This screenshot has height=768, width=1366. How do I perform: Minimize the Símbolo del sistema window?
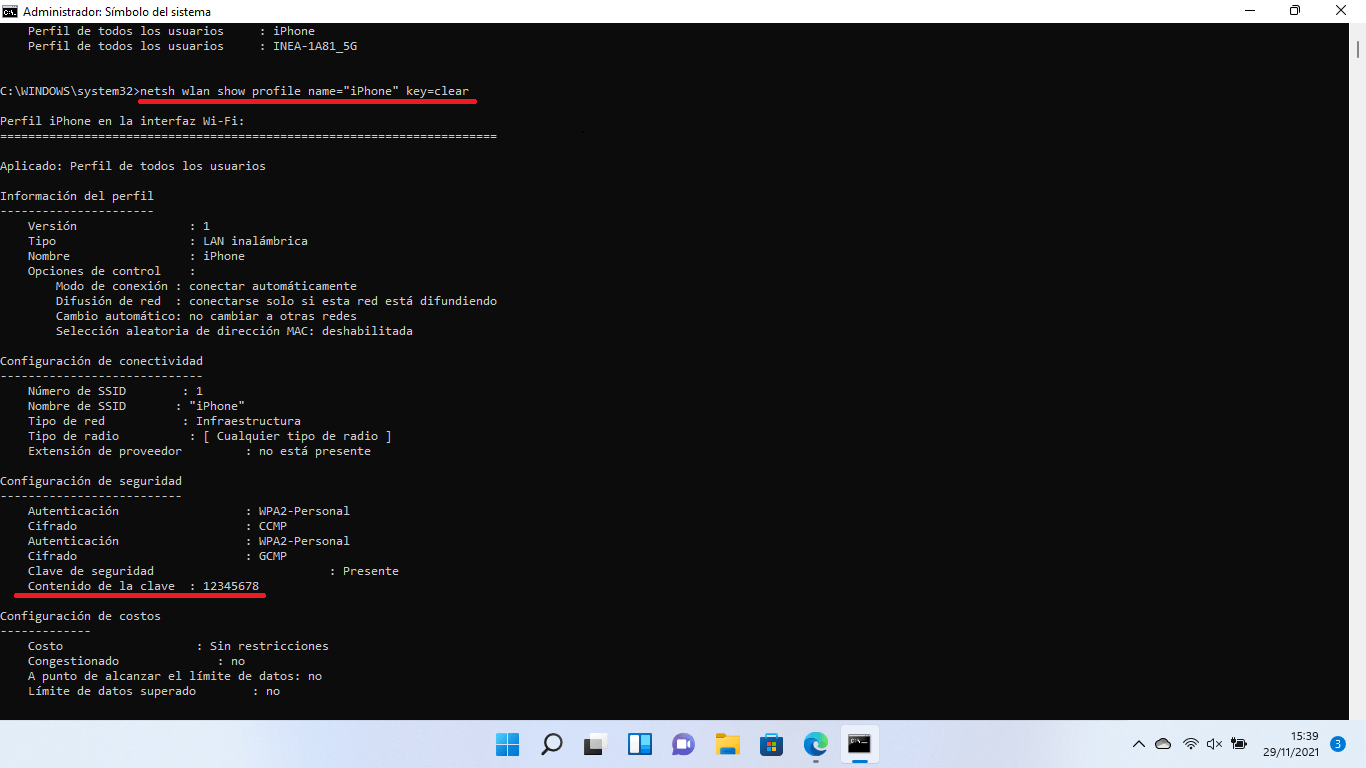pyautogui.click(x=1247, y=11)
